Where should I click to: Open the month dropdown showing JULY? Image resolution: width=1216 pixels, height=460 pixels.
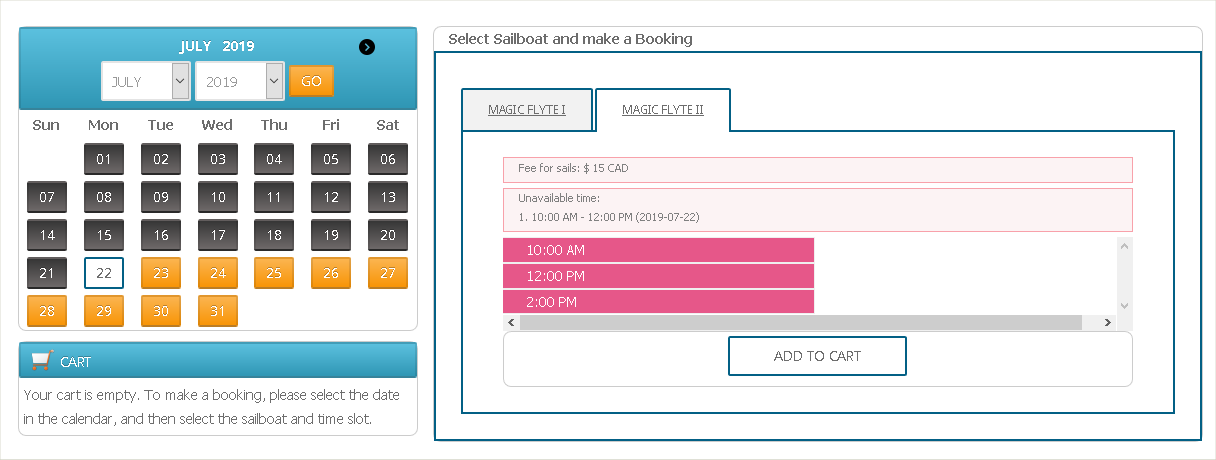tap(146, 81)
